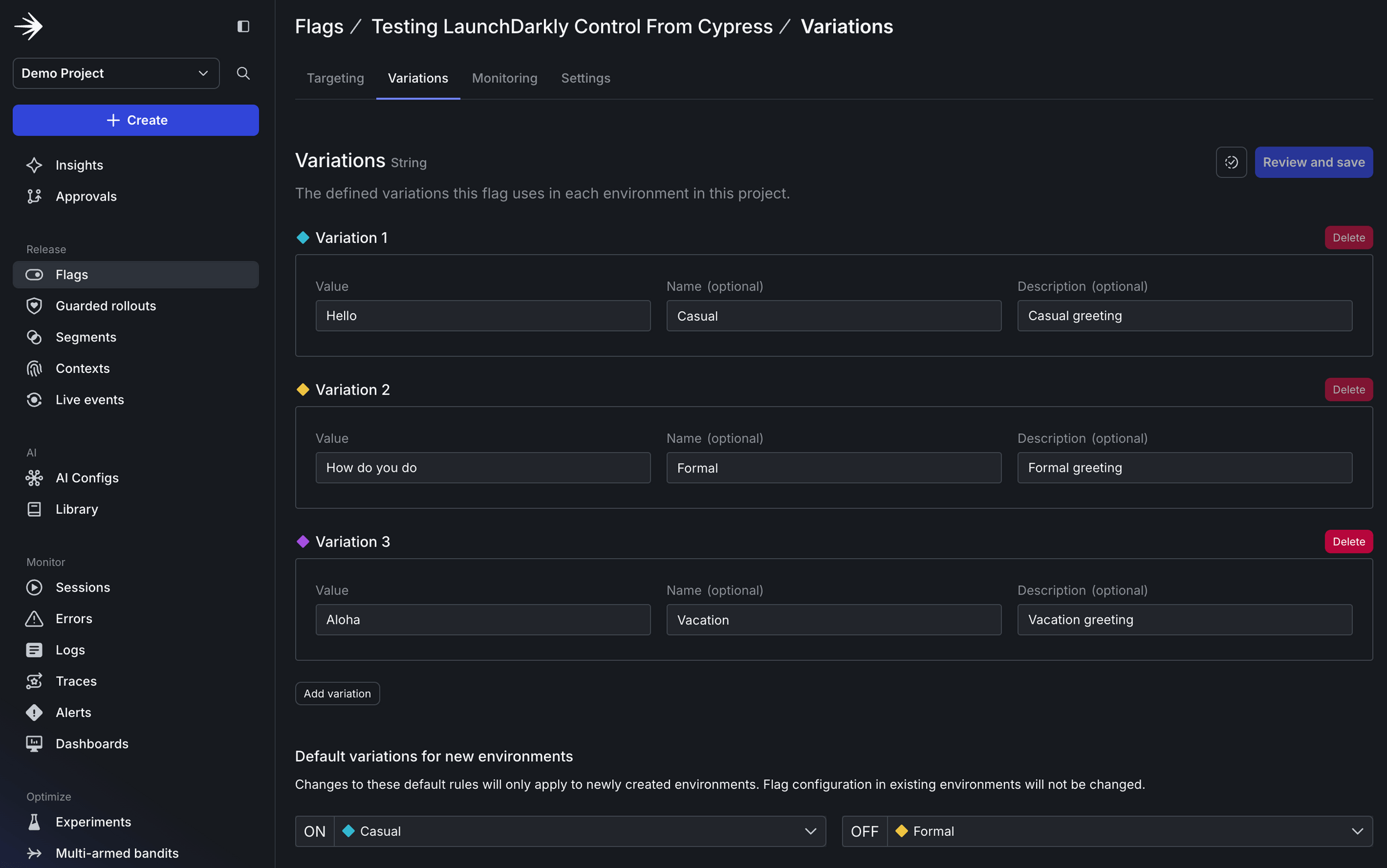Expand the Demo Project dropdown

(x=116, y=73)
